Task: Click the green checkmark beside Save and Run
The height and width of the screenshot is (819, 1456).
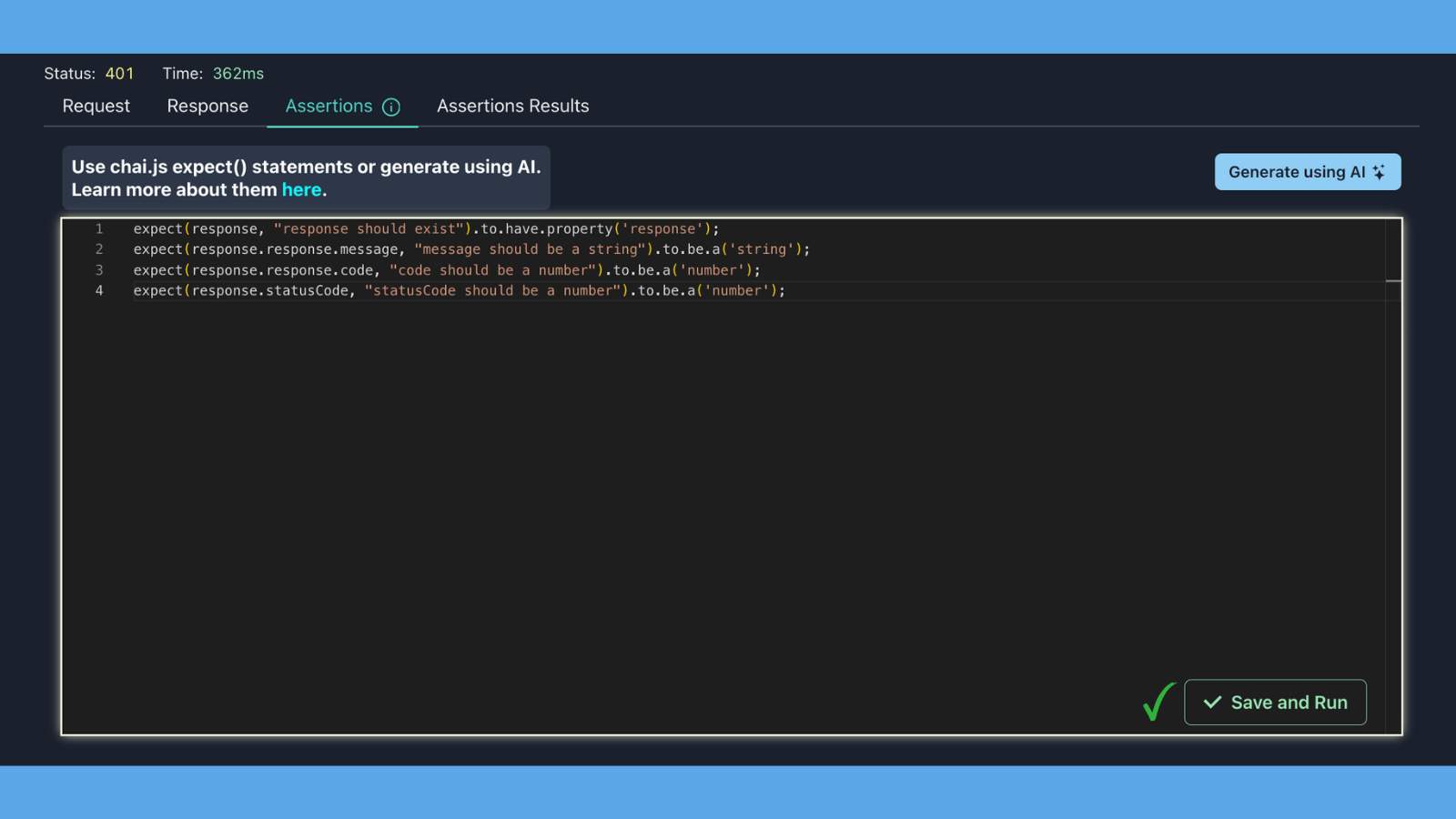Action: click(x=1159, y=701)
